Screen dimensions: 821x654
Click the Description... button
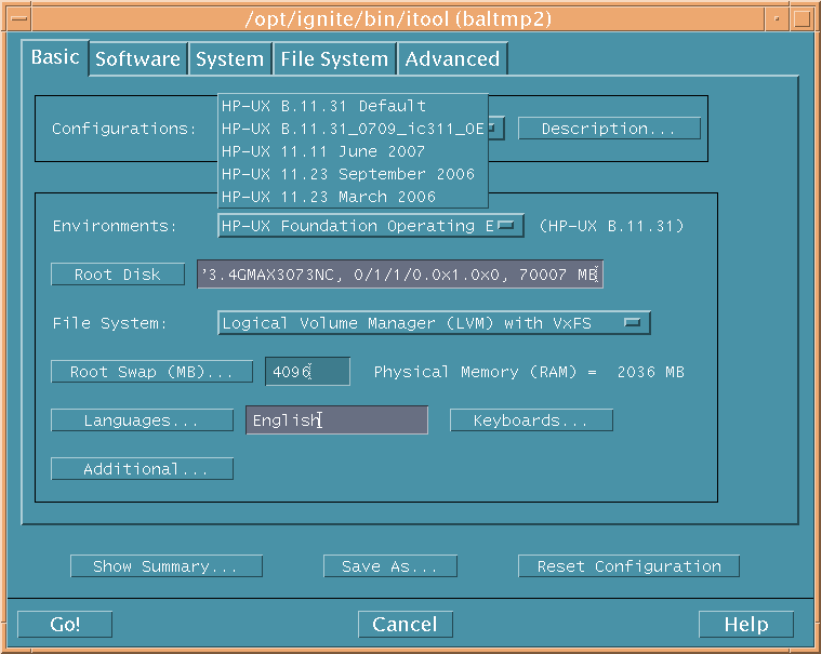[x=609, y=129]
